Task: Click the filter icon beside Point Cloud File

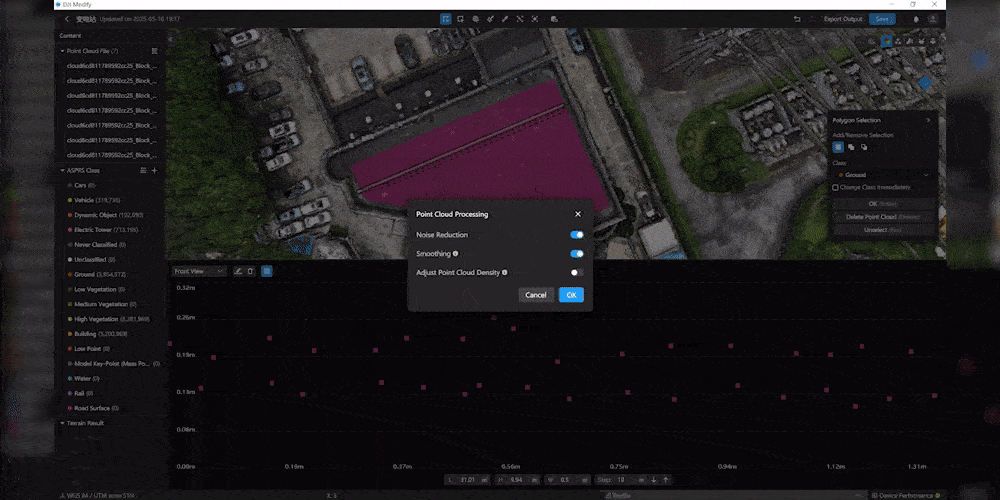Action: [154, 51]
